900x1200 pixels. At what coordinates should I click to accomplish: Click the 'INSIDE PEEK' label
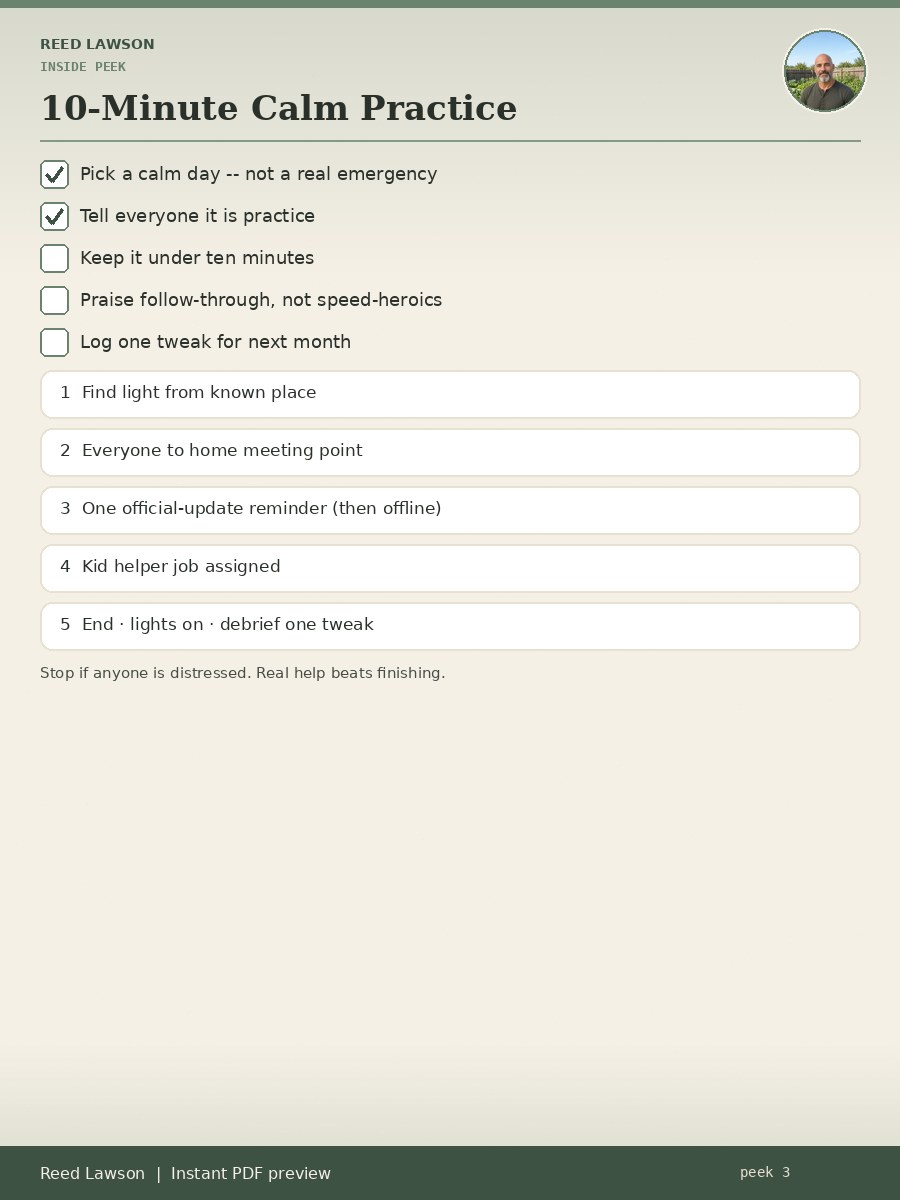pyautogui.click(x=83, y=67)
